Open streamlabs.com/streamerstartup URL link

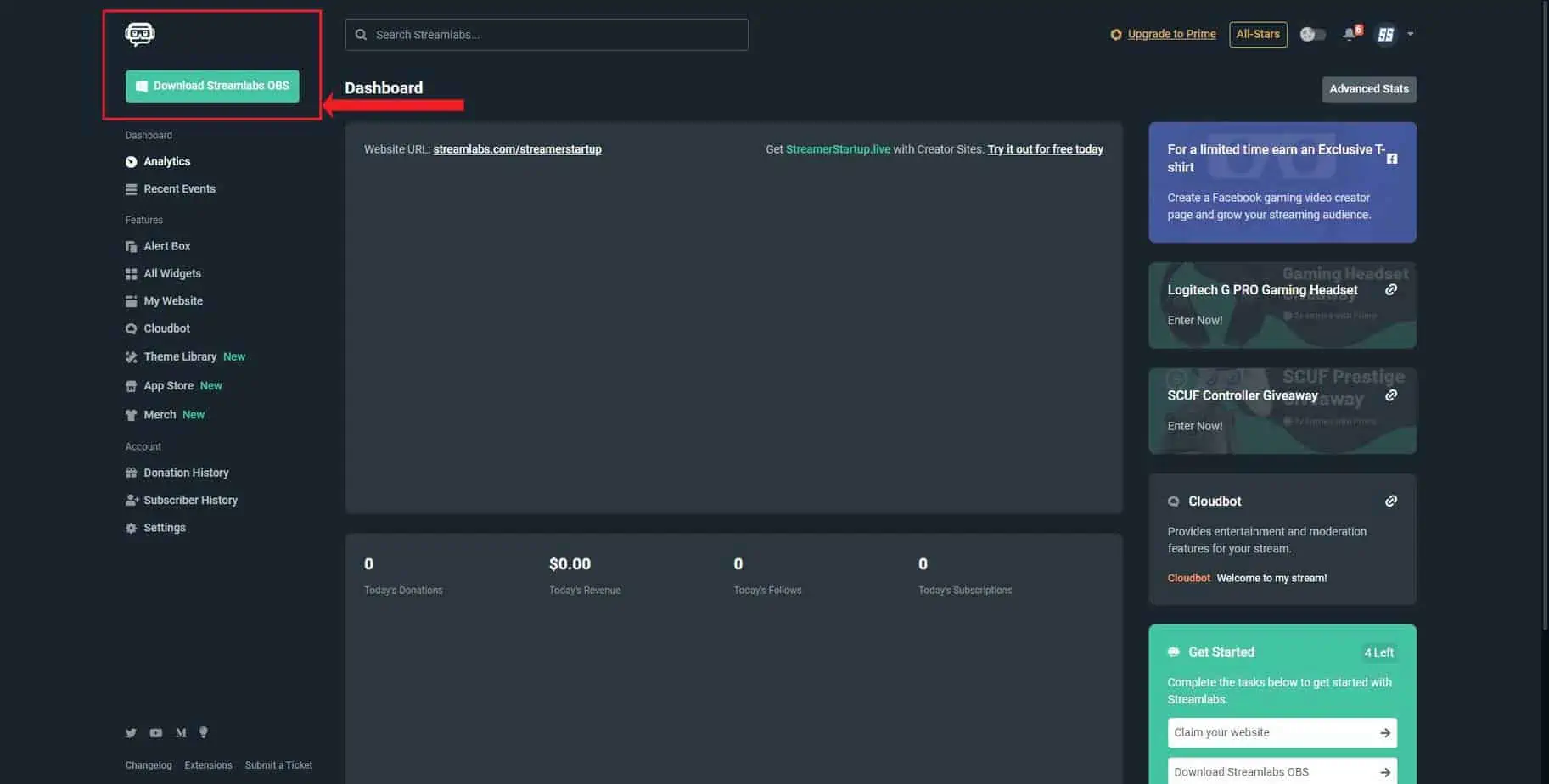tap(517, 149)
